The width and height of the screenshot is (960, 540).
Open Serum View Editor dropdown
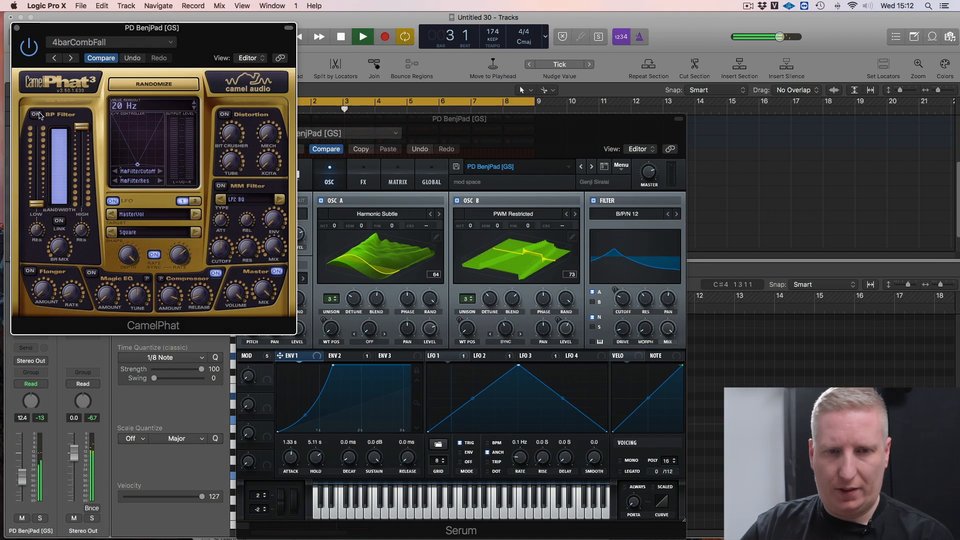pos(641,149)
